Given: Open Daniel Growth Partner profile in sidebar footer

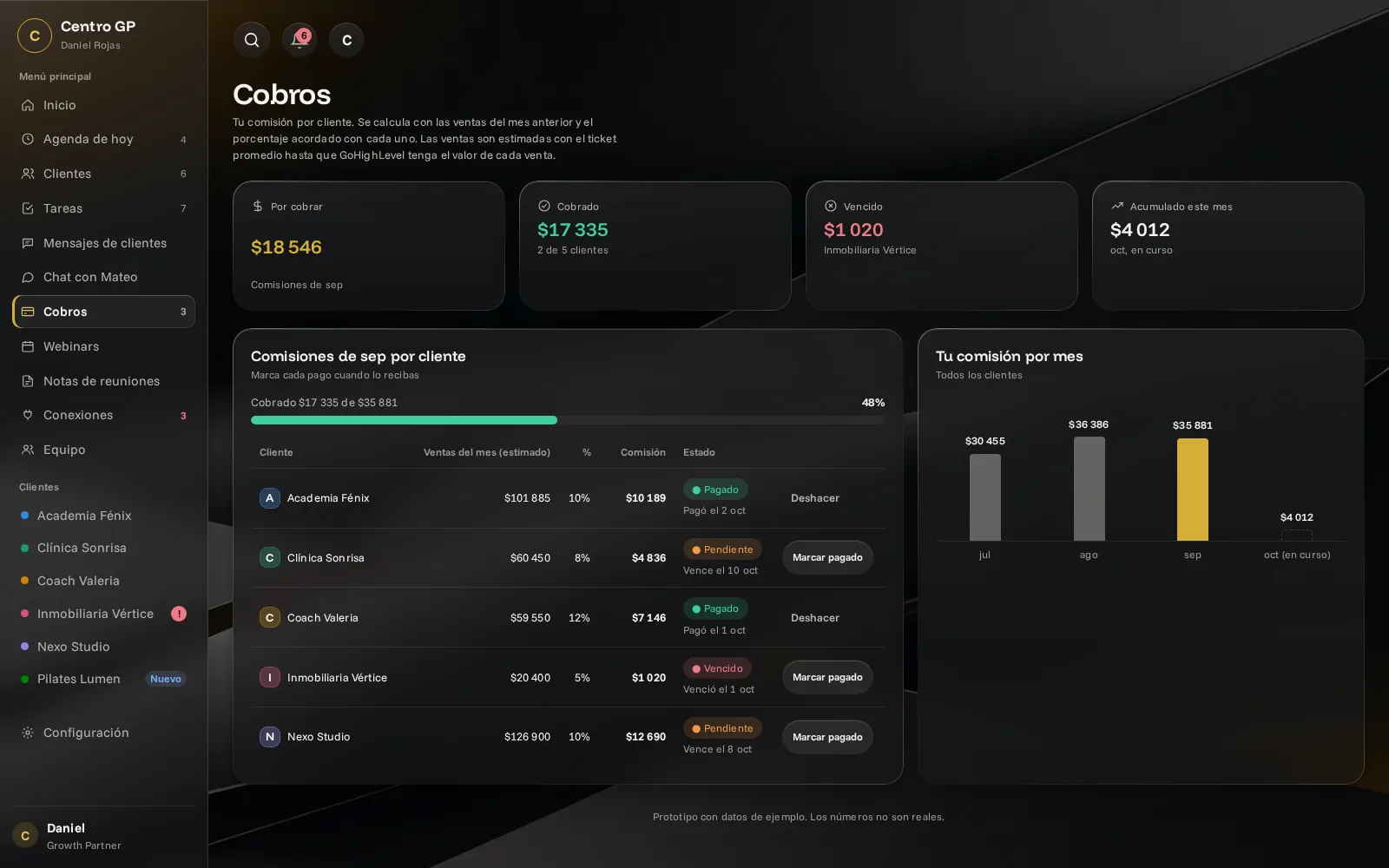Looking at the screenshot, I should (104, 836).
